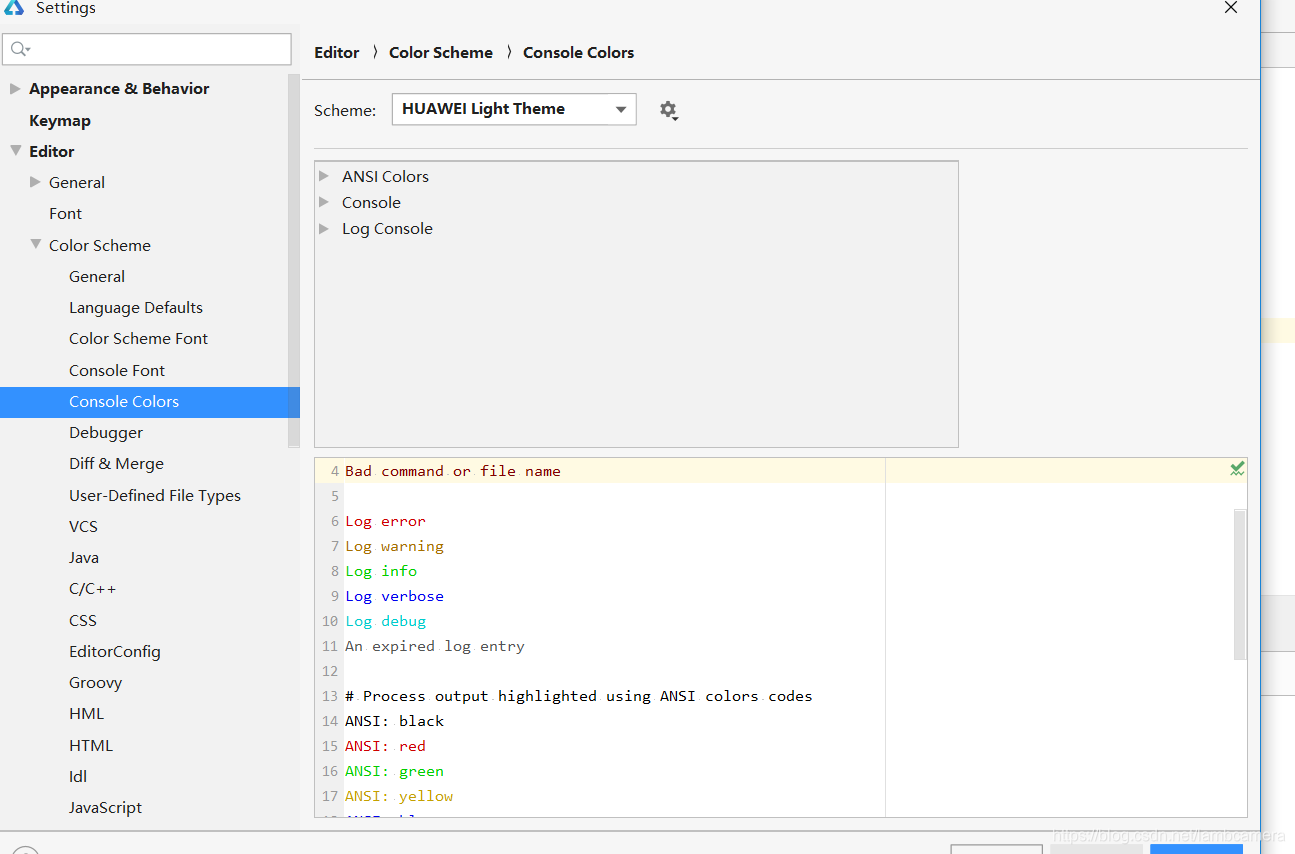Click Color Scheme in the breadcrumb
This screenshot has width=1295, height=854.
441,52
